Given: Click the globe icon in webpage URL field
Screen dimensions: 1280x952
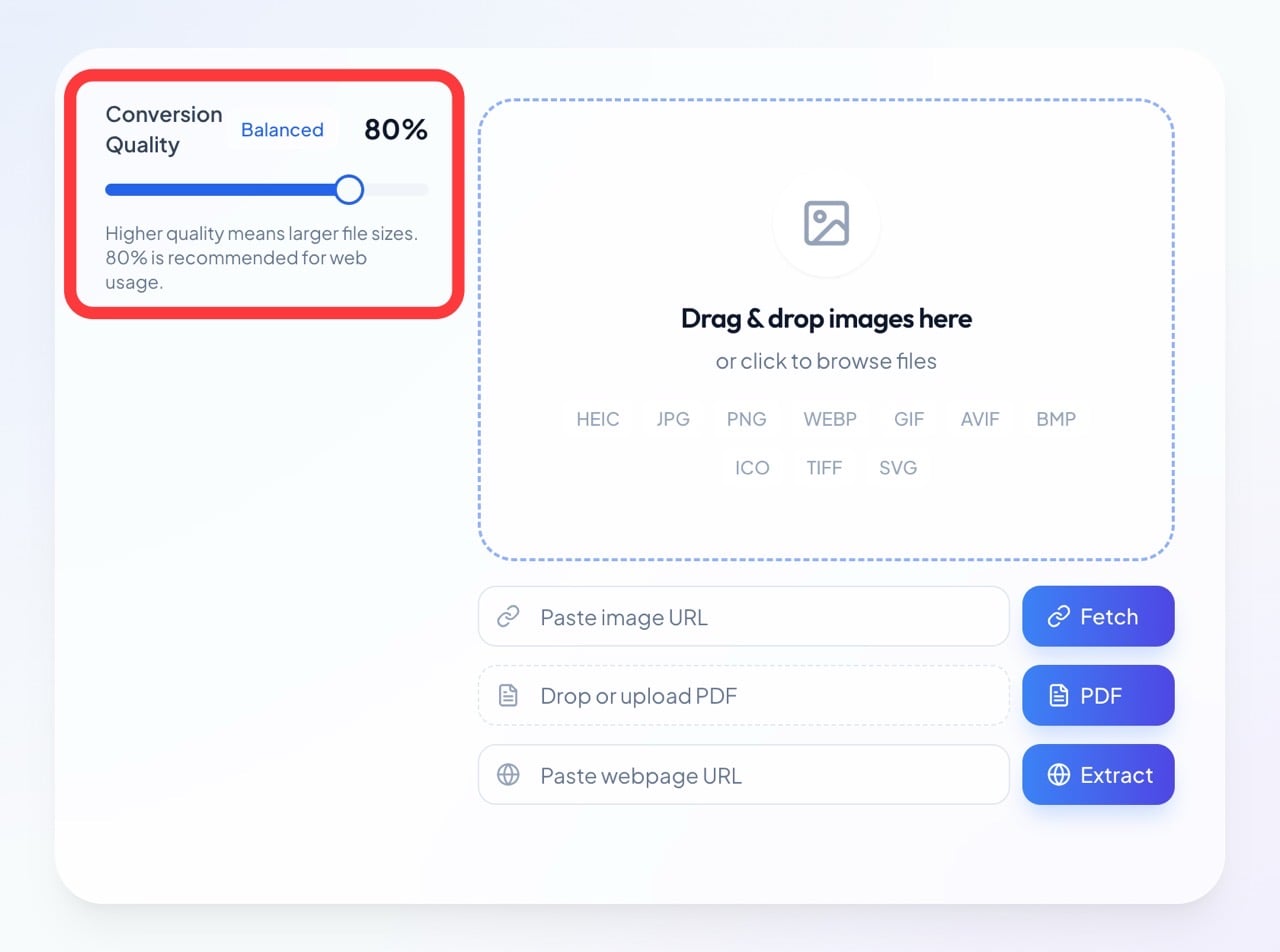Looking at the screenshot, I should tap(508, 775).
